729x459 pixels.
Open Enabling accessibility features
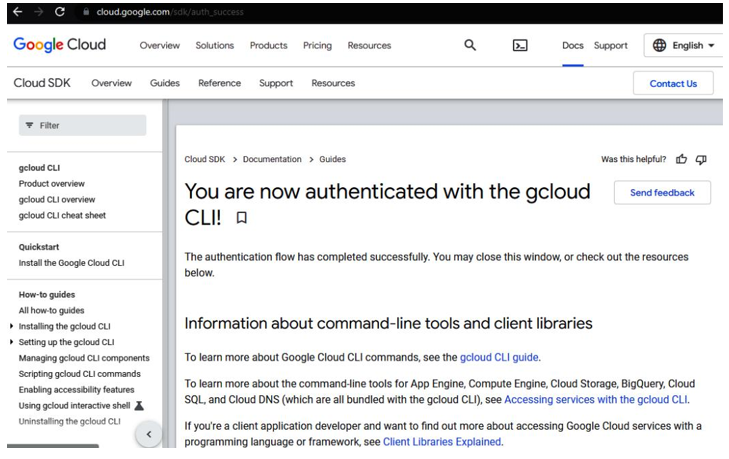tap(76, 390)
